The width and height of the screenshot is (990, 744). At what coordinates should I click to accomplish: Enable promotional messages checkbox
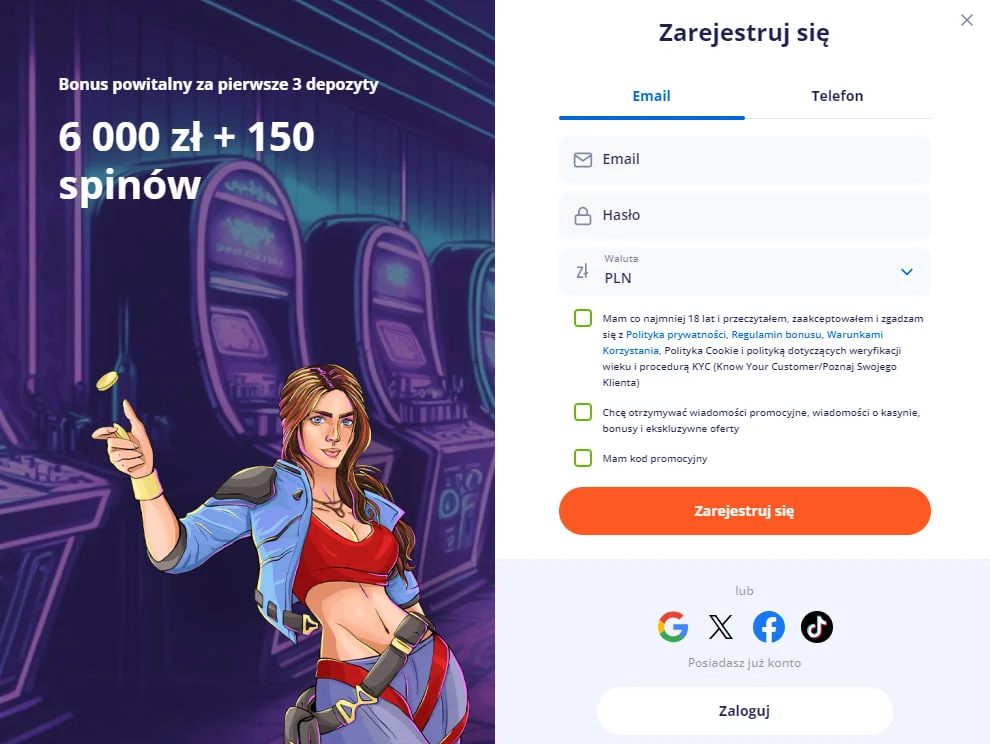583,412
